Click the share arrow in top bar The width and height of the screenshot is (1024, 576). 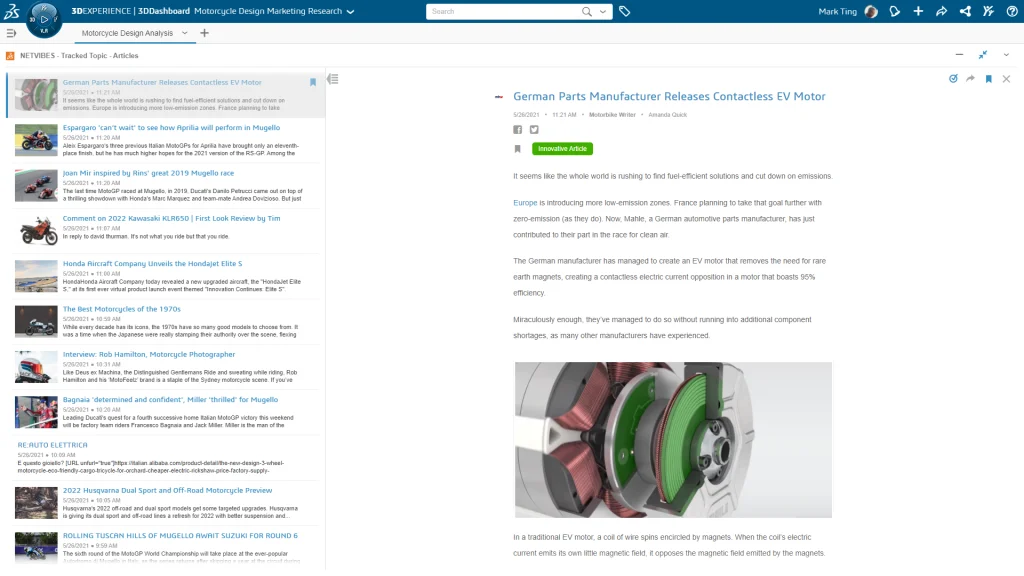[942, 11]
